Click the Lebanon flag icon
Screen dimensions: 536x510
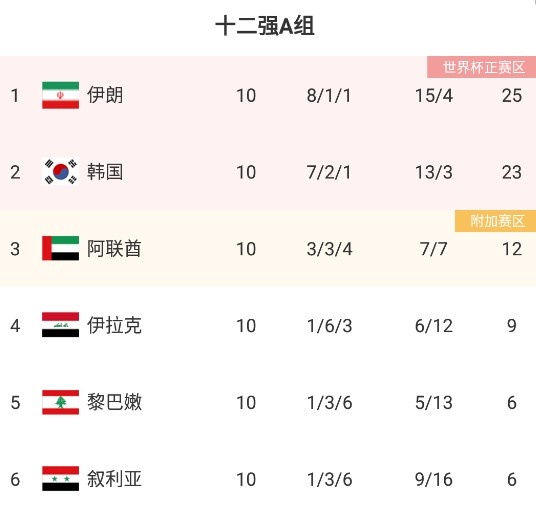click(x=61, y=402)
